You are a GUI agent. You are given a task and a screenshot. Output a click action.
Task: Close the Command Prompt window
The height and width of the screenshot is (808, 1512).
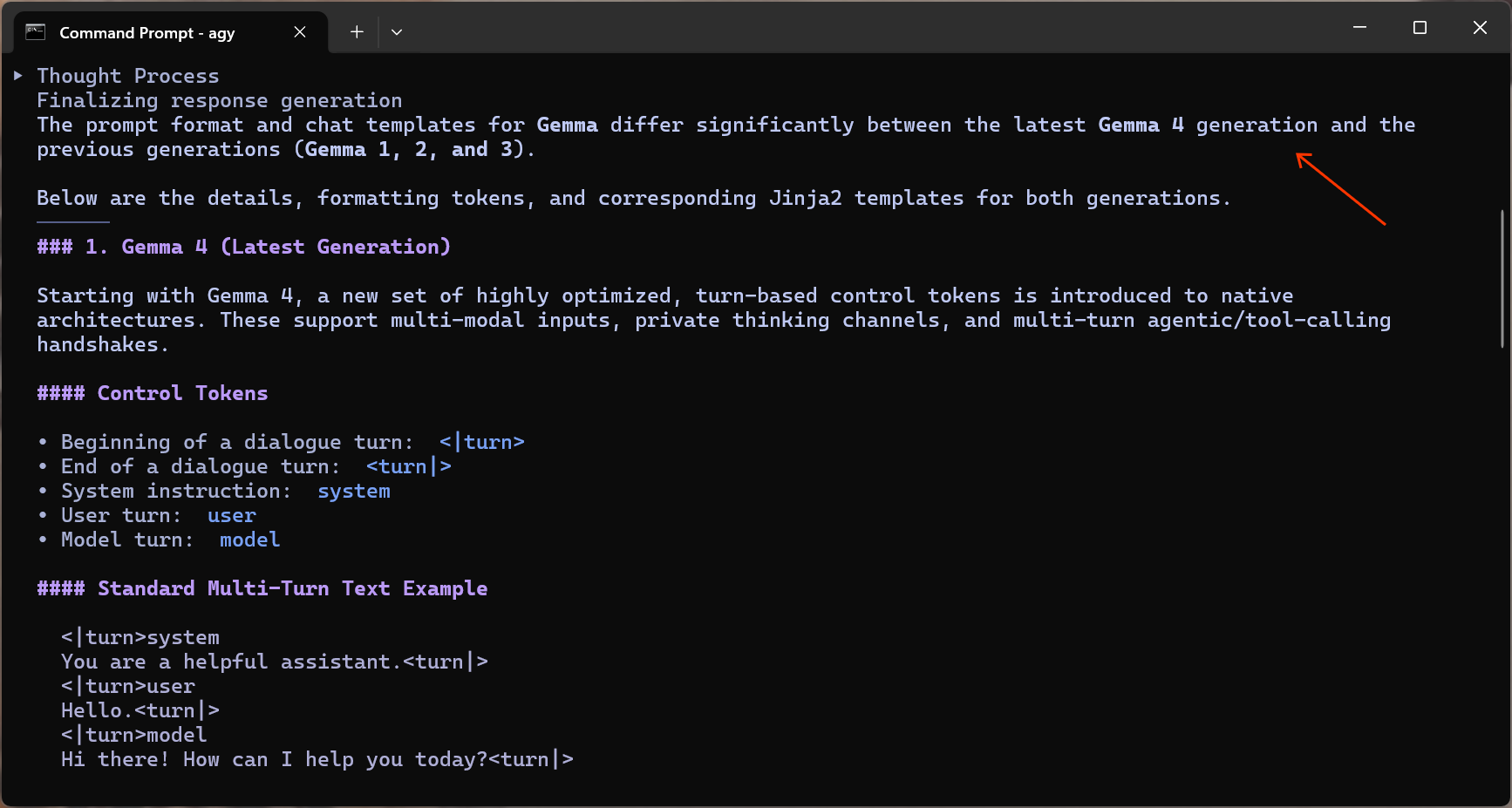[x=1480, y=28]
